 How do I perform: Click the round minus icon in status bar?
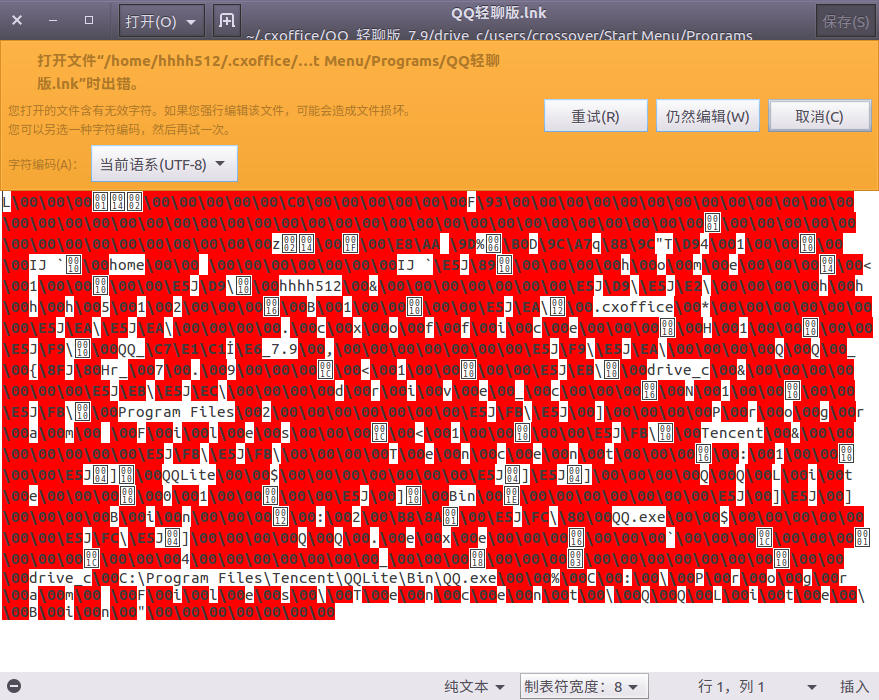click(x=14, y=686)
